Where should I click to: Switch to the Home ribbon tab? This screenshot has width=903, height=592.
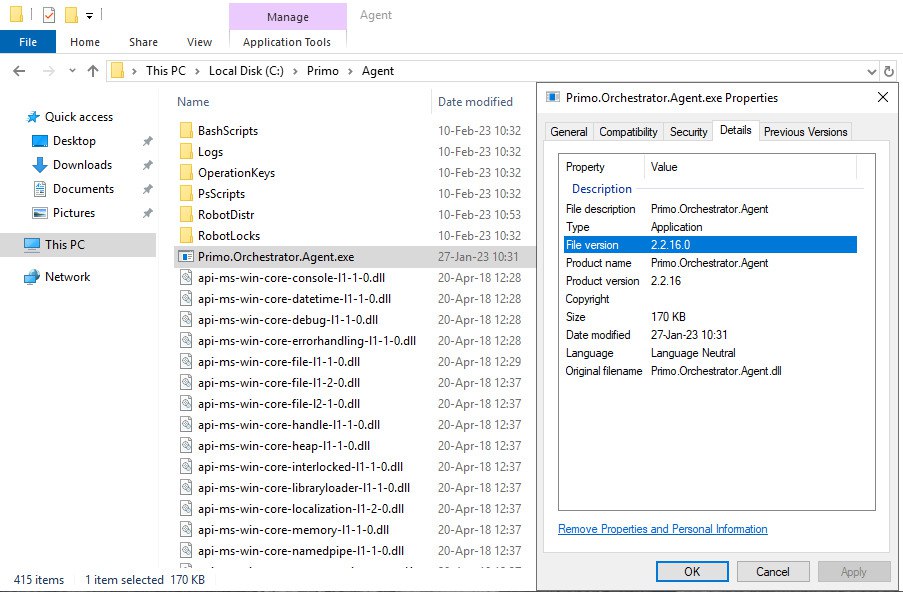tap(85, 42)
